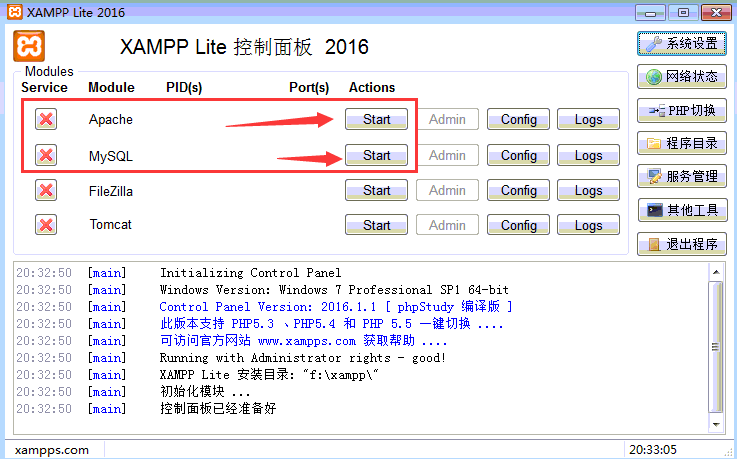The height and width of the screenshot is (459, 737).
Task: Click the Modules group label
Action: tap(49, 71)
